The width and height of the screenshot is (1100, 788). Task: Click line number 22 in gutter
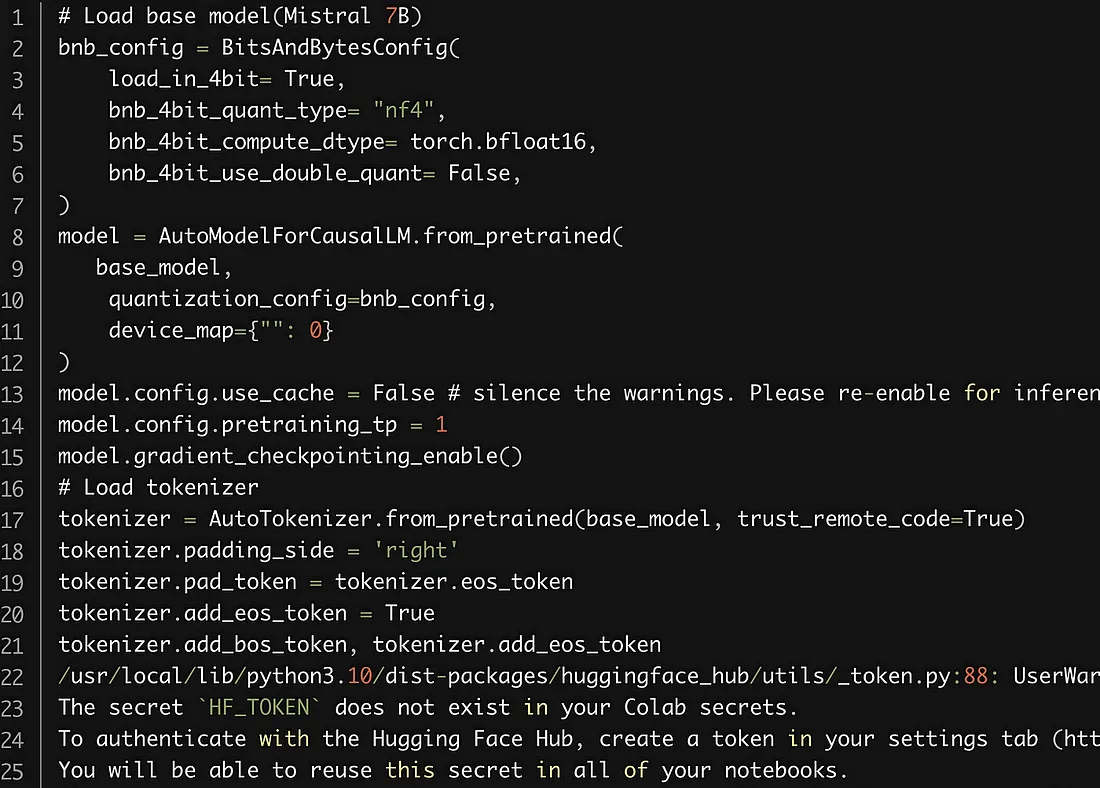click(x=13, y=677)
